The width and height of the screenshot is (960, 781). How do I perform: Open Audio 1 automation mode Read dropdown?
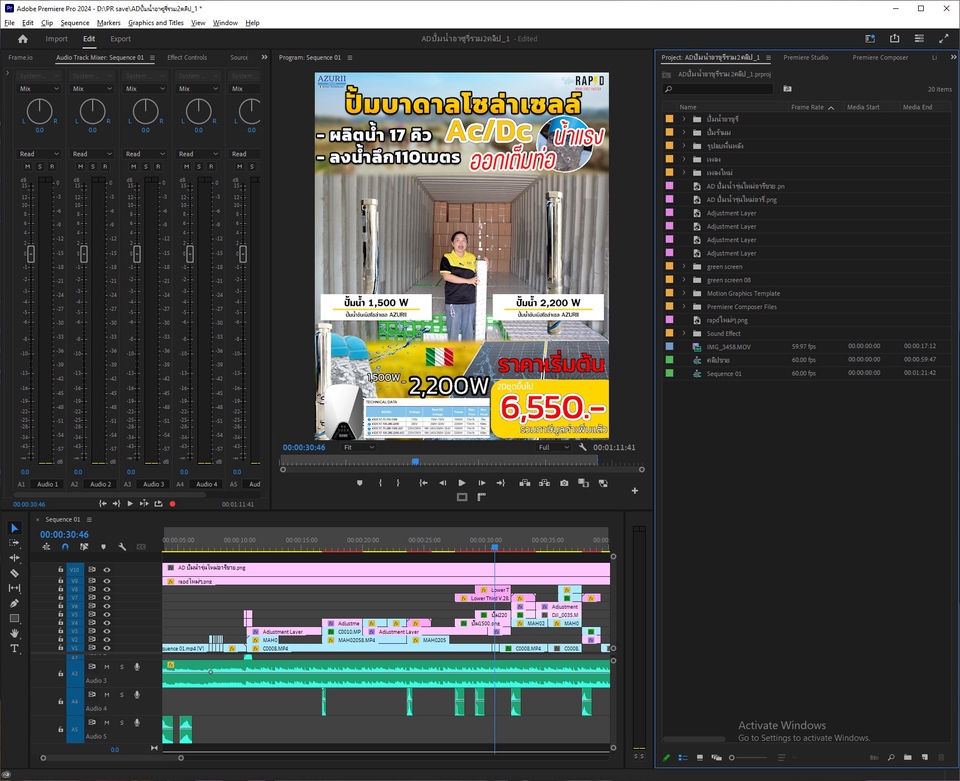[x=39, y=154]
